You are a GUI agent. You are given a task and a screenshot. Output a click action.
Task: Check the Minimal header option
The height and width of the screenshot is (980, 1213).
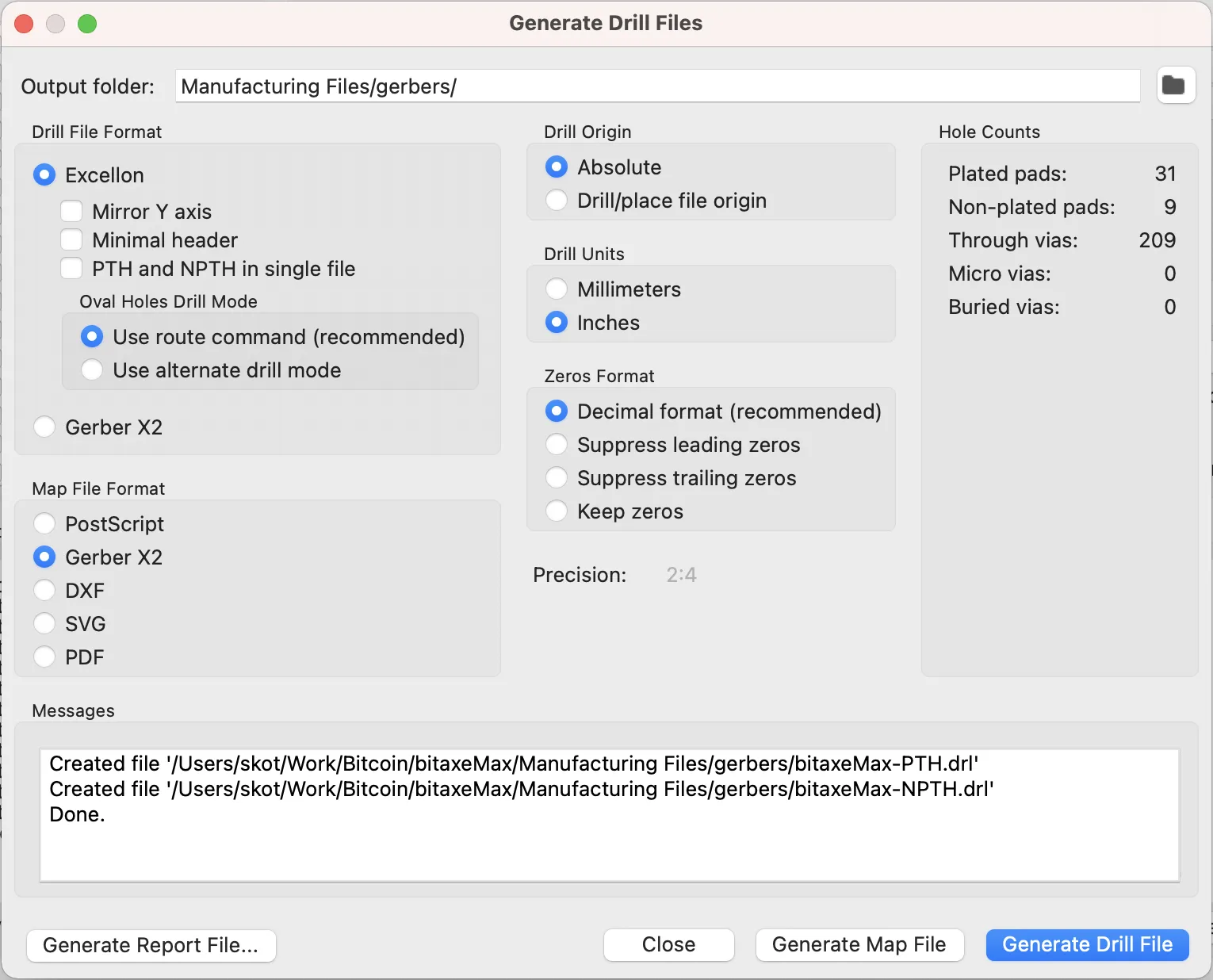[71, 239]
